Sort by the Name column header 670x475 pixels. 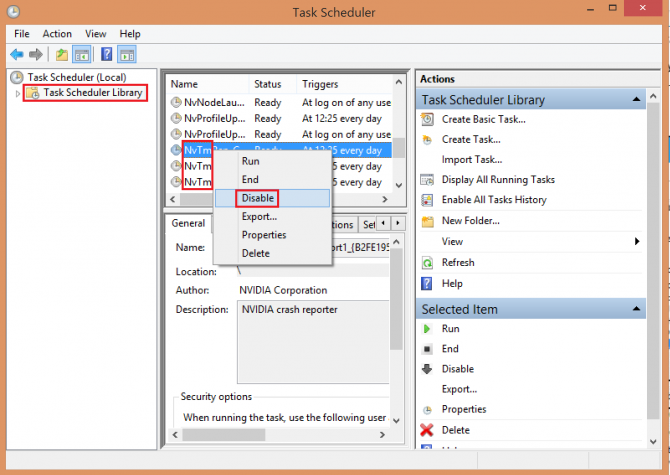click(208, 84)
